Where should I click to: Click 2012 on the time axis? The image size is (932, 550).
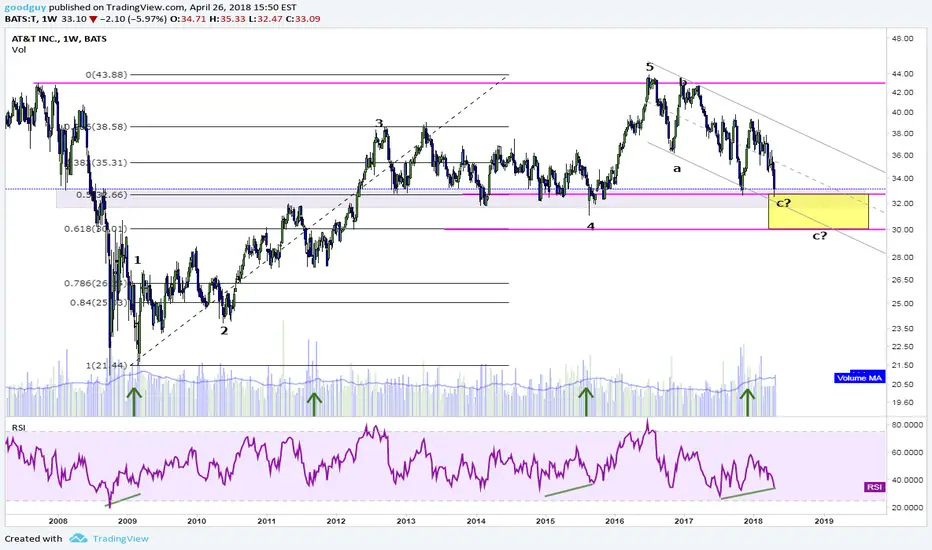point(336,521)
